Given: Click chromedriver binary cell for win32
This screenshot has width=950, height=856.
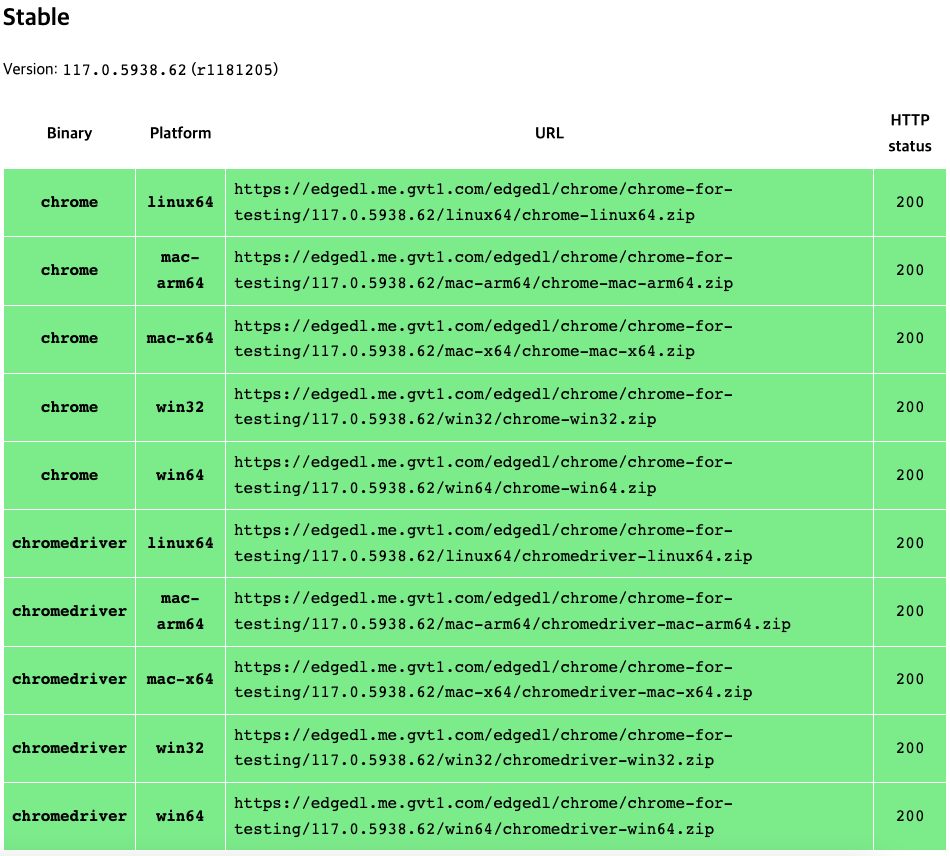Looking at the screenshot, I should [70, 748].
